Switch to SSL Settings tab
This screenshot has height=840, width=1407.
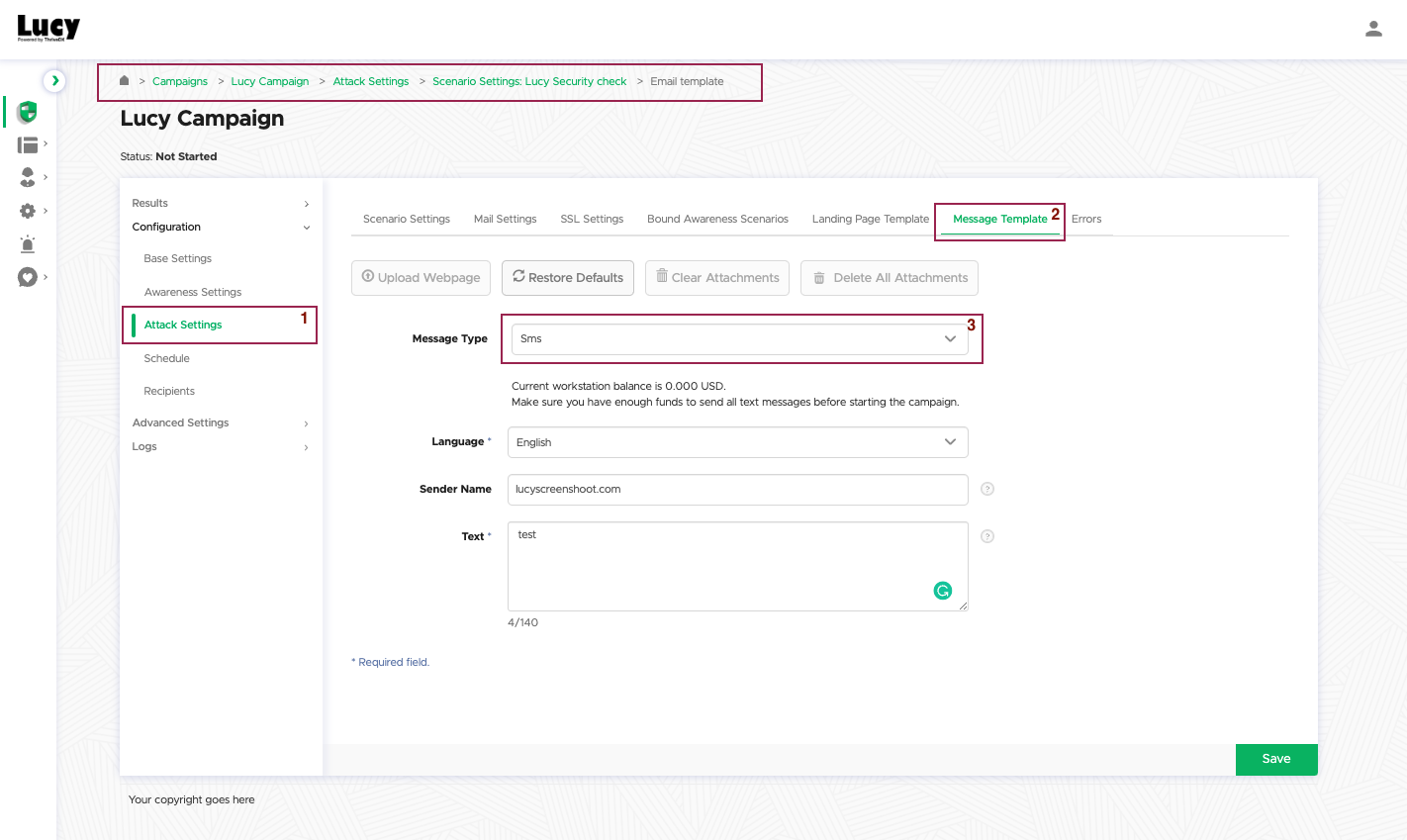(592, 219)
